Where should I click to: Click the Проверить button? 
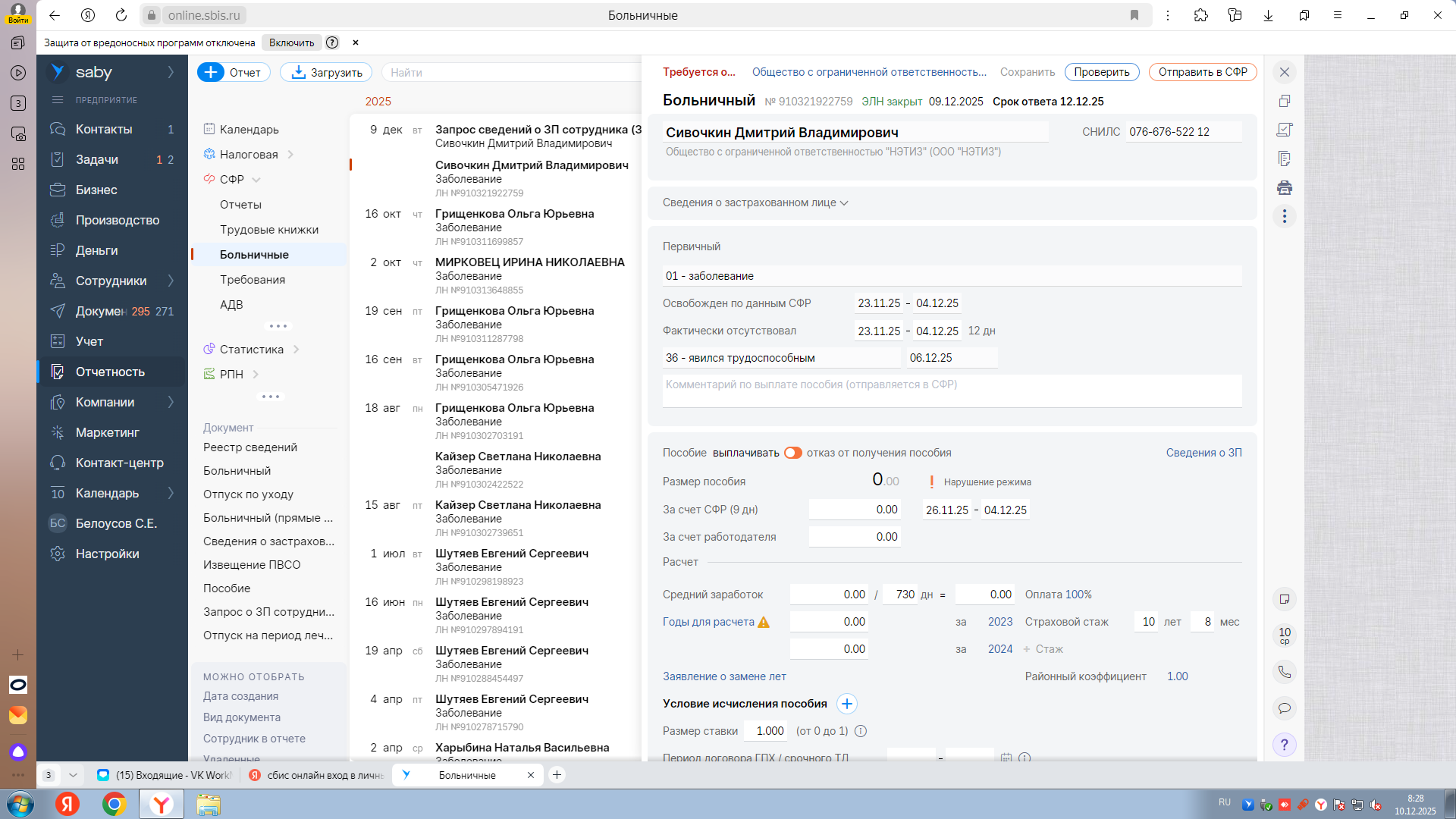pyautogui.click(x=1101, y=72)
